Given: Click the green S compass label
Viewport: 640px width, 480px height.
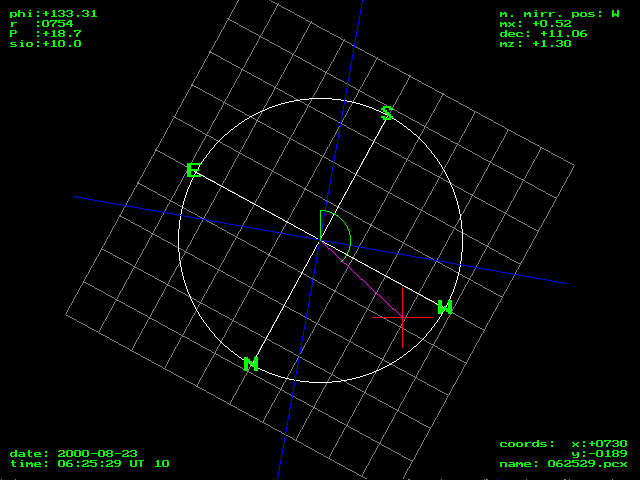Looking at the screenshot, I should click(387, 113).
